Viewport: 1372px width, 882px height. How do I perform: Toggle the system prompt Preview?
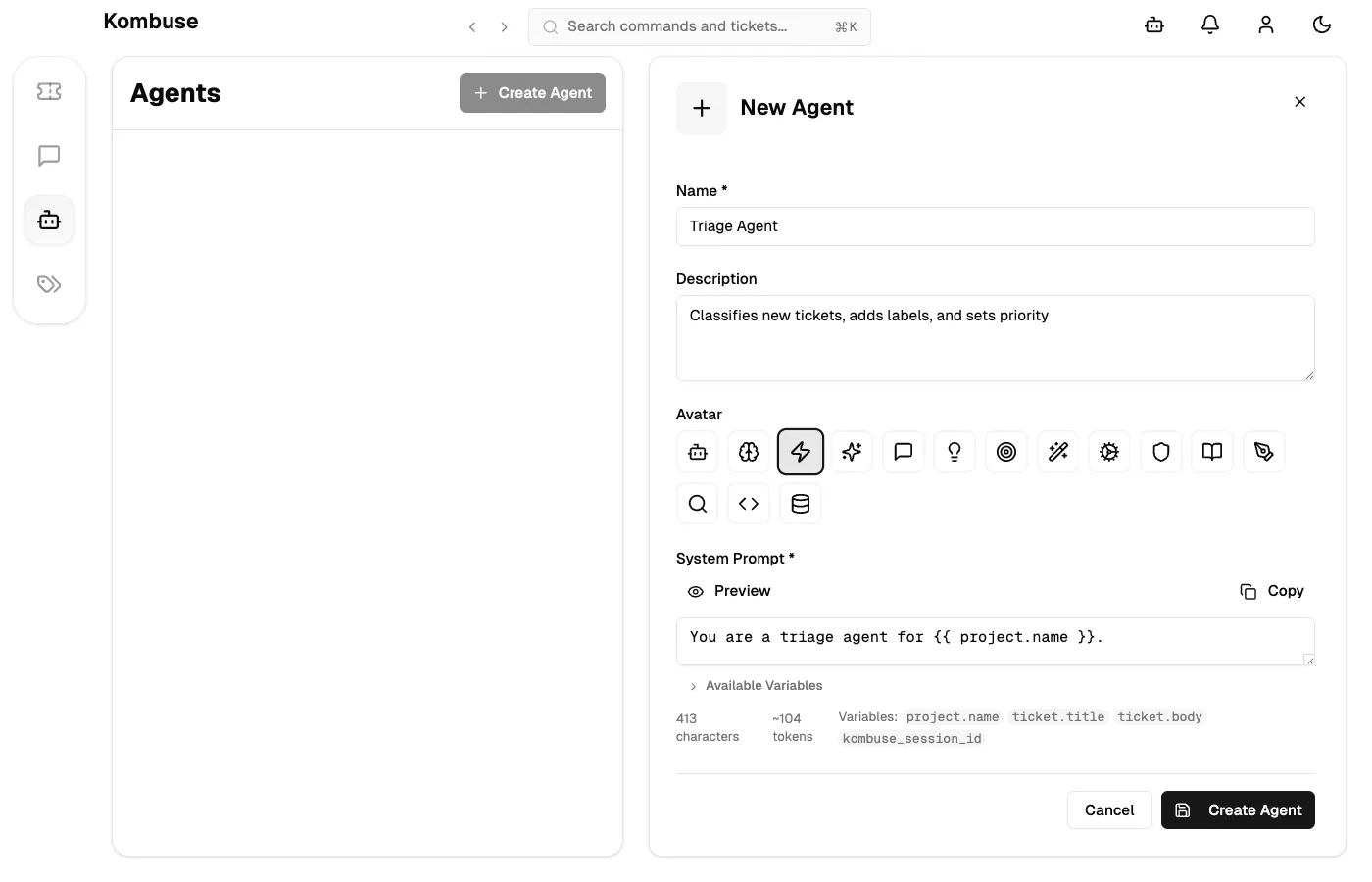729,591
